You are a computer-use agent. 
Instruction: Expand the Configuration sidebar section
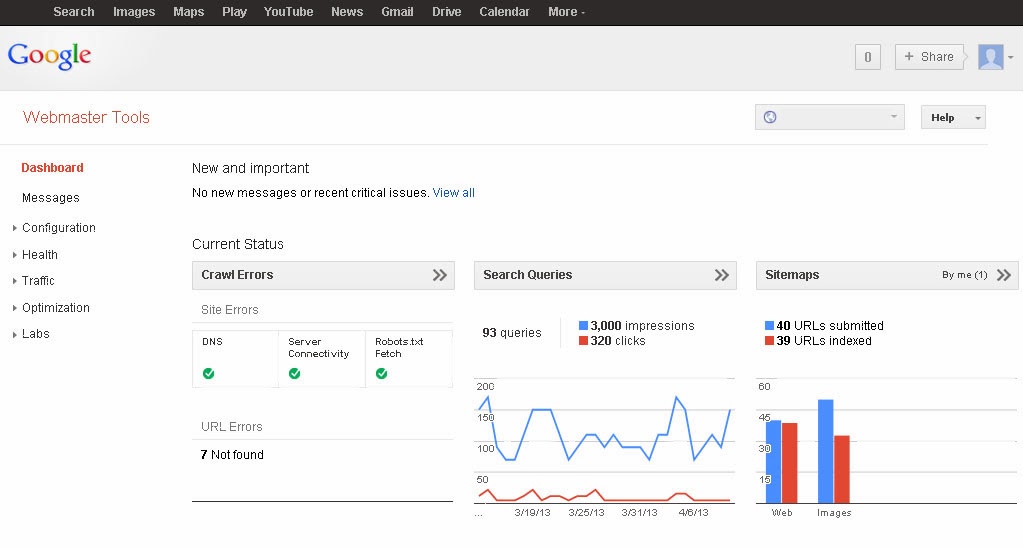point(59,228)
